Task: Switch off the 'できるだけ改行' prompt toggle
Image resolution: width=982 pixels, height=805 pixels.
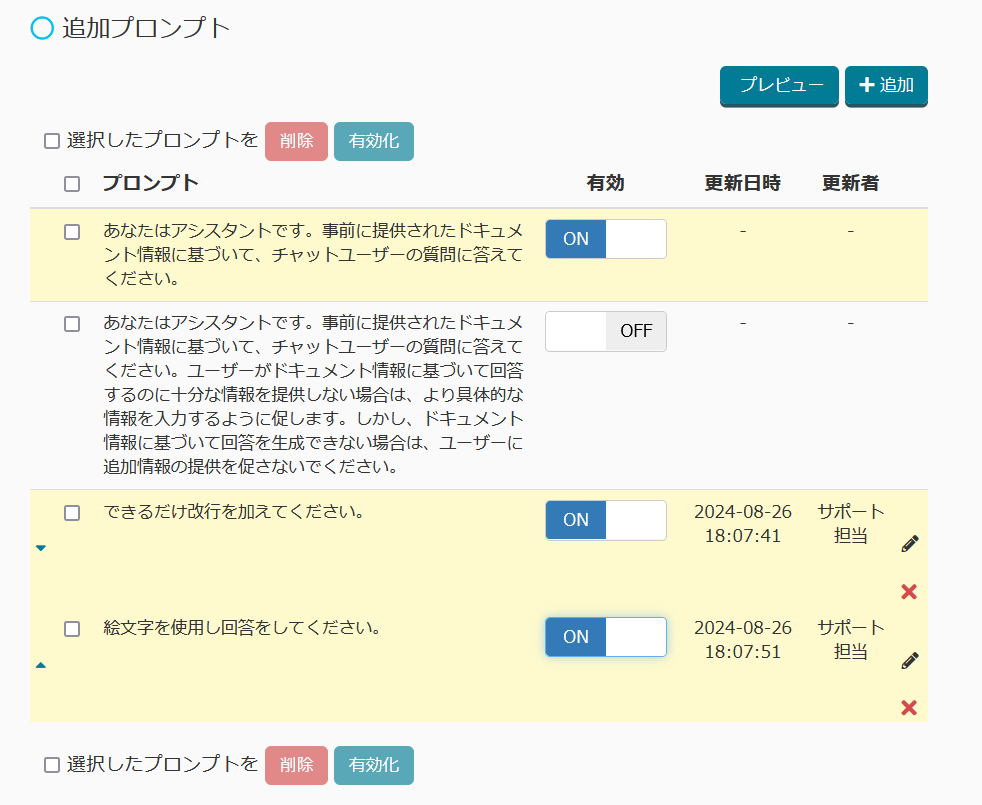Action: click(605, 520)
